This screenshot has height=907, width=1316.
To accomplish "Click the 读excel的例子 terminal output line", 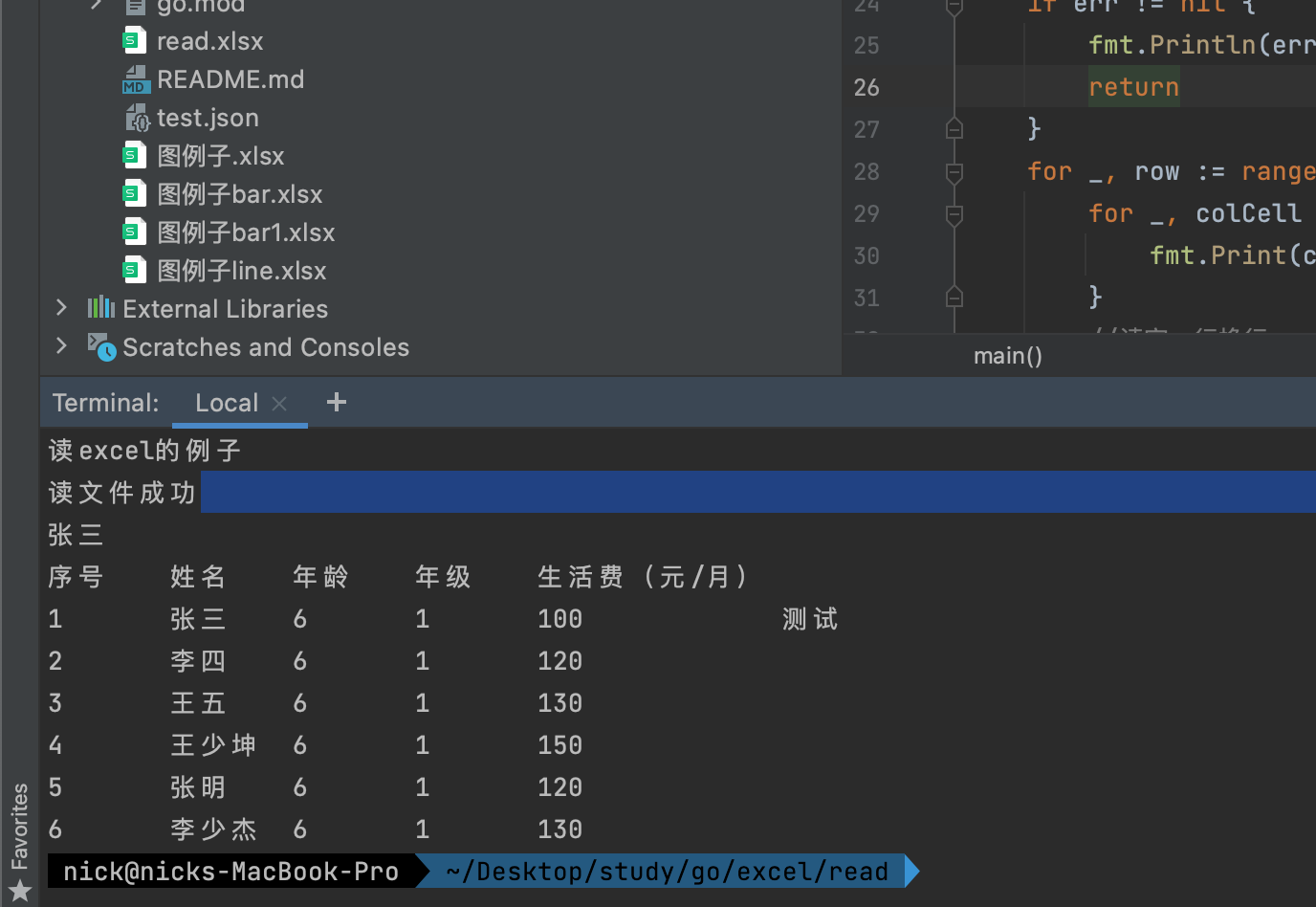I will (x=144, y=451).
